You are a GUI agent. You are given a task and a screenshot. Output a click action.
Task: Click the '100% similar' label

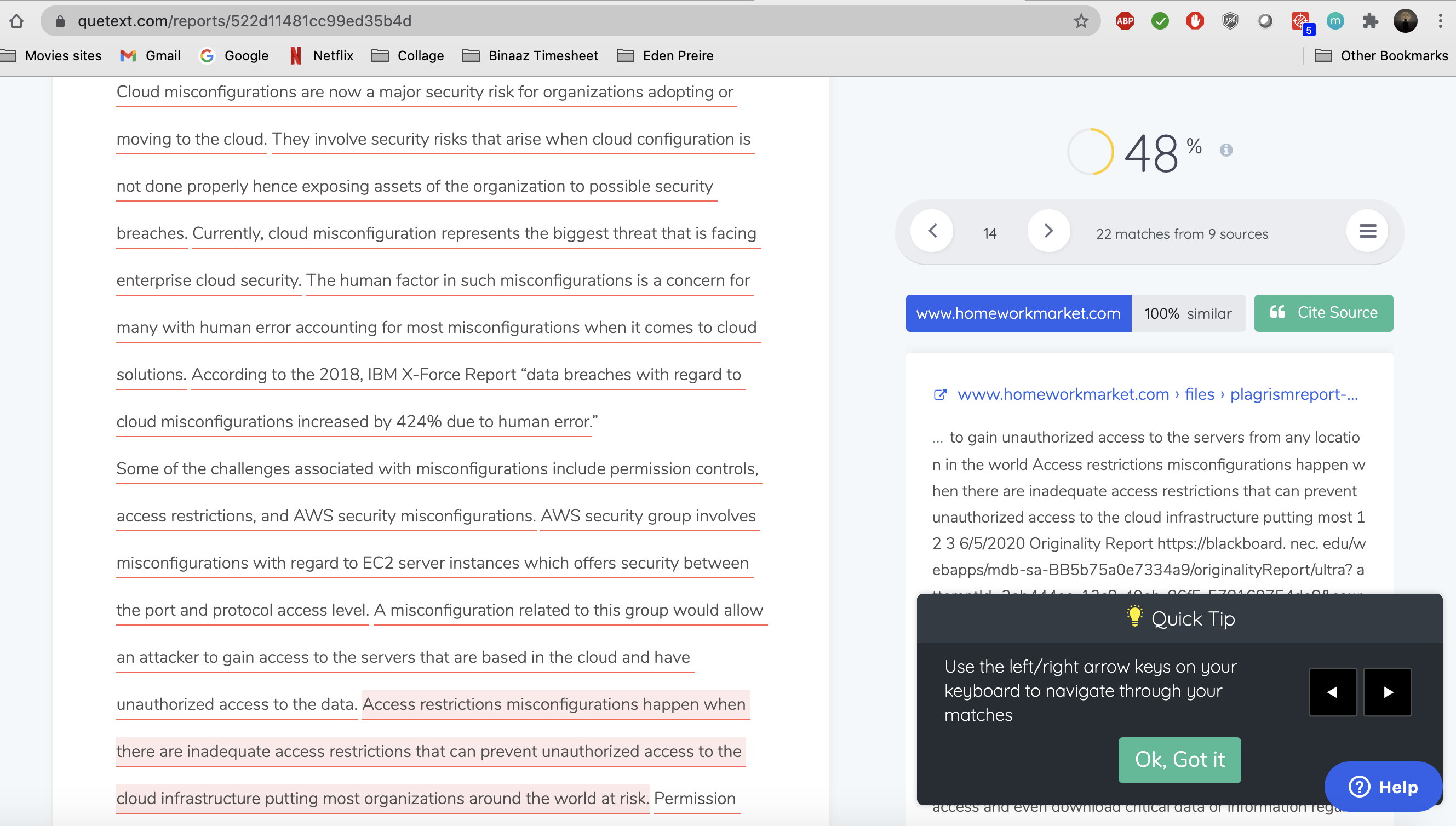pyautogui.click(x=1188, y=313)
